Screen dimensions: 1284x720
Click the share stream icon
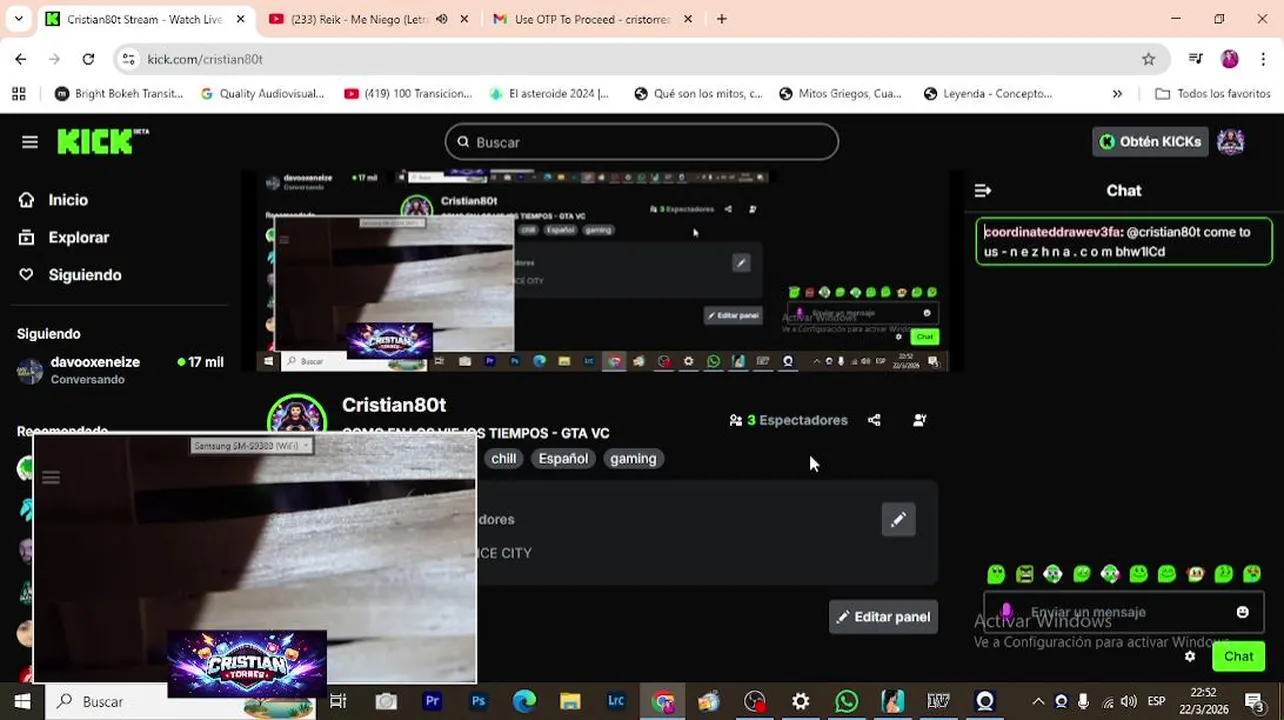point(874,420)
